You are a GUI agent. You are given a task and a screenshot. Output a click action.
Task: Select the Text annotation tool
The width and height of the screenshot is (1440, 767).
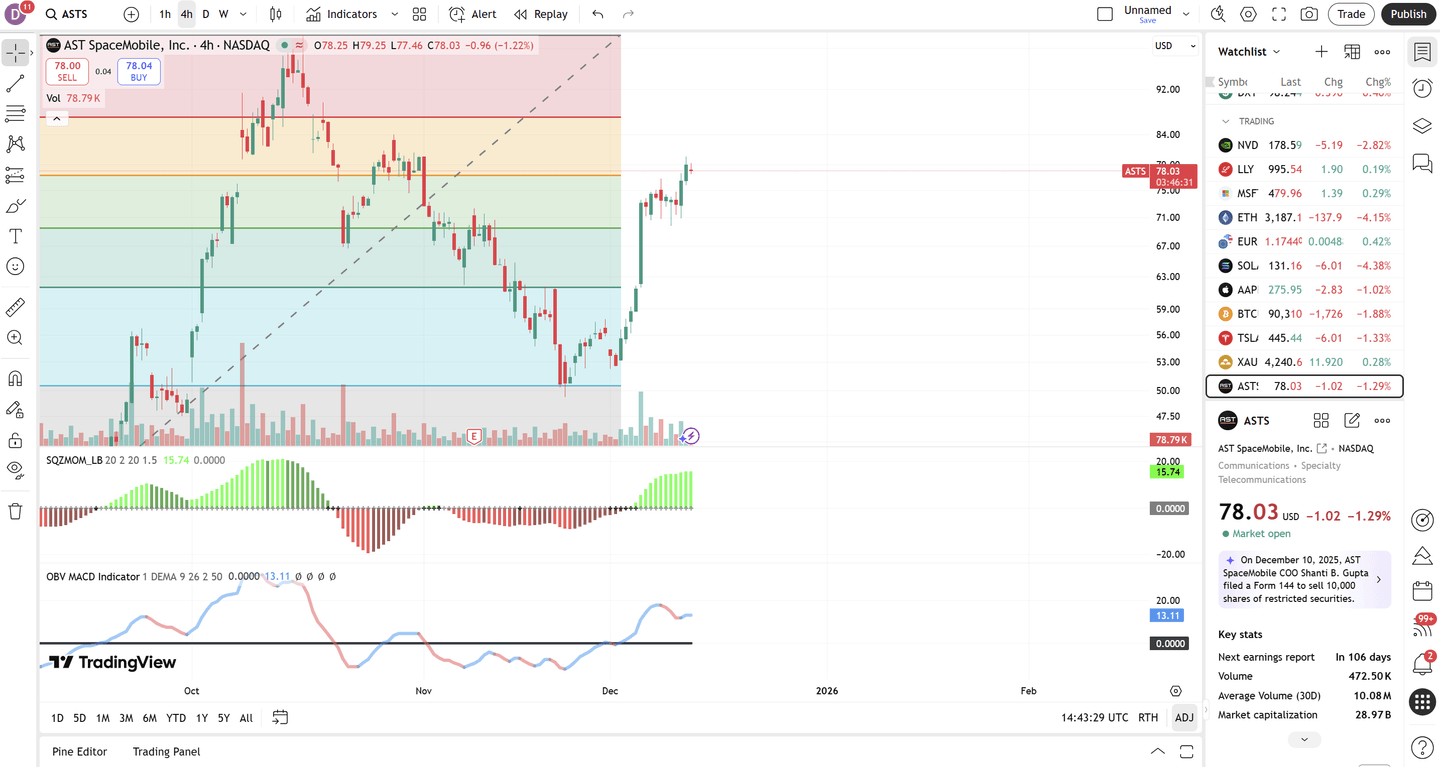point(16,236)
